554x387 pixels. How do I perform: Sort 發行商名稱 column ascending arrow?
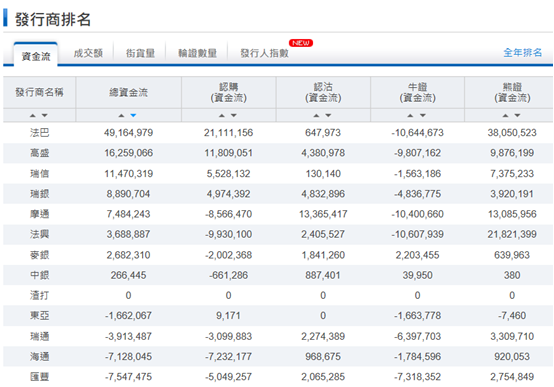tap(33, 116)
